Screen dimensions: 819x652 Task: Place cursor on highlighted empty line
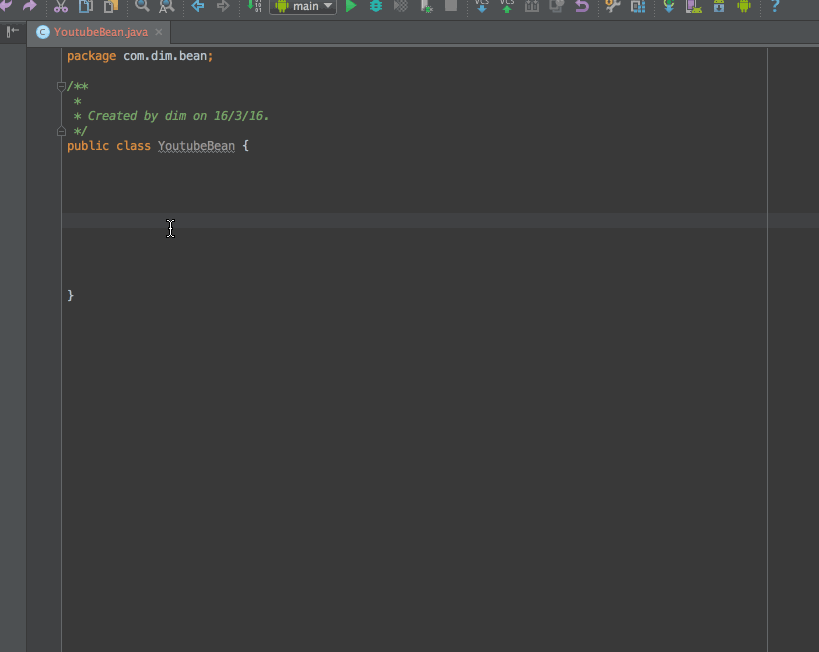tap(440, 220)
